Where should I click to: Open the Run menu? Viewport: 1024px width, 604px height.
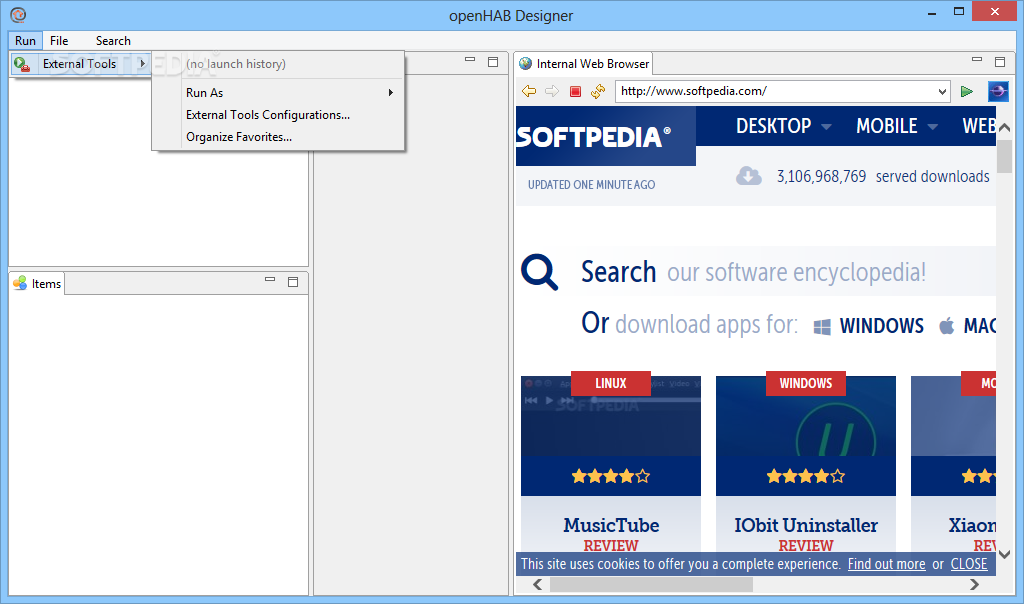(x=25, y=40)
